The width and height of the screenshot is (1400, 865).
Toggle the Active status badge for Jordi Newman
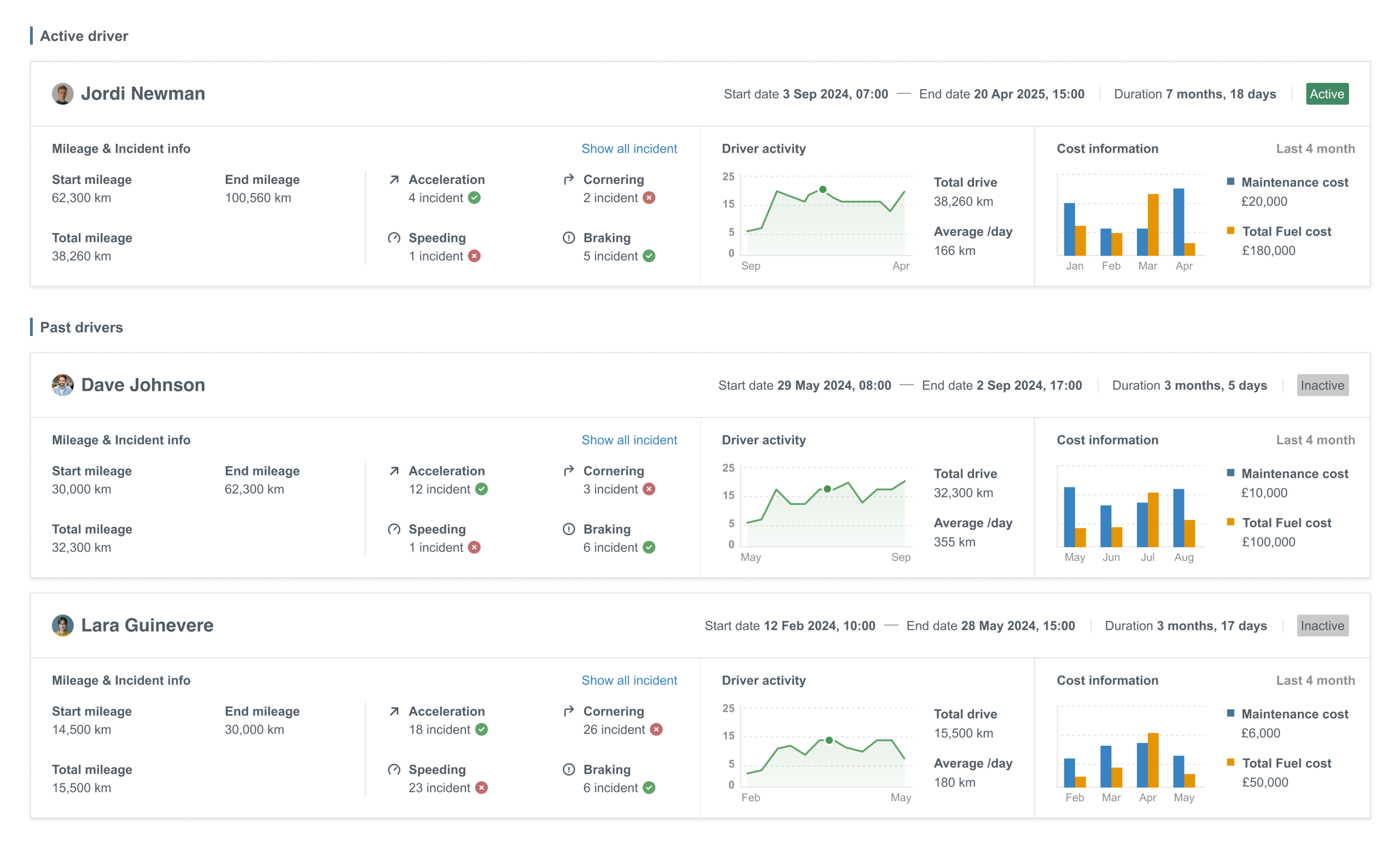click(1327, 94)
